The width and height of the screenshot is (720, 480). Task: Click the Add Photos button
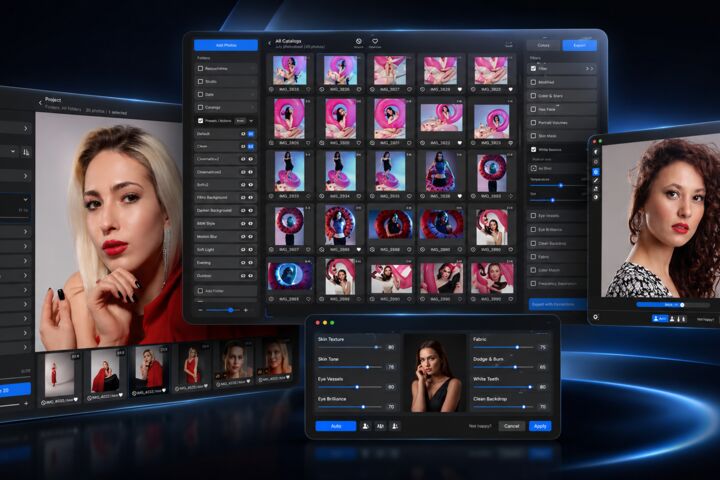226,45
